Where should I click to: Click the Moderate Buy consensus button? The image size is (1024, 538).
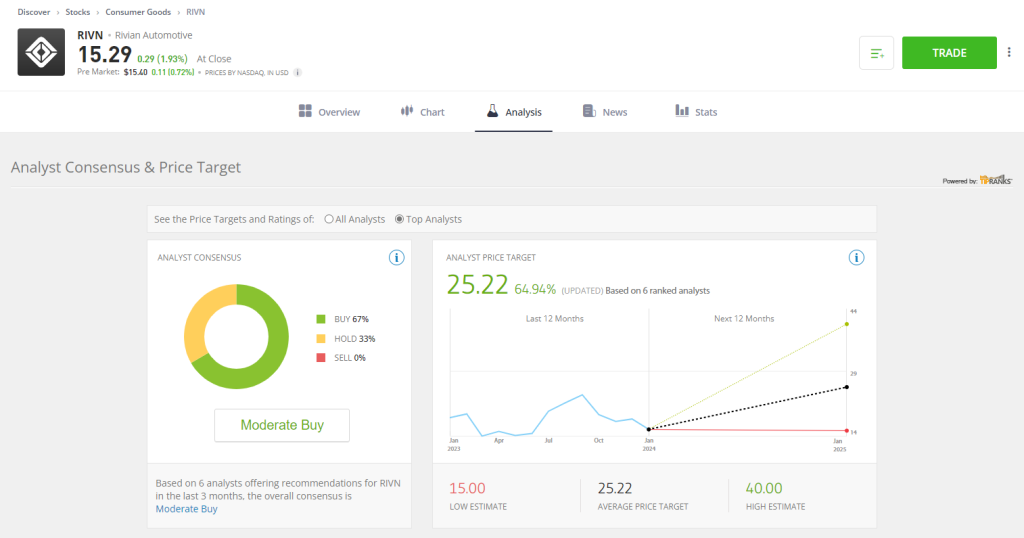click(x=282, y=425)
